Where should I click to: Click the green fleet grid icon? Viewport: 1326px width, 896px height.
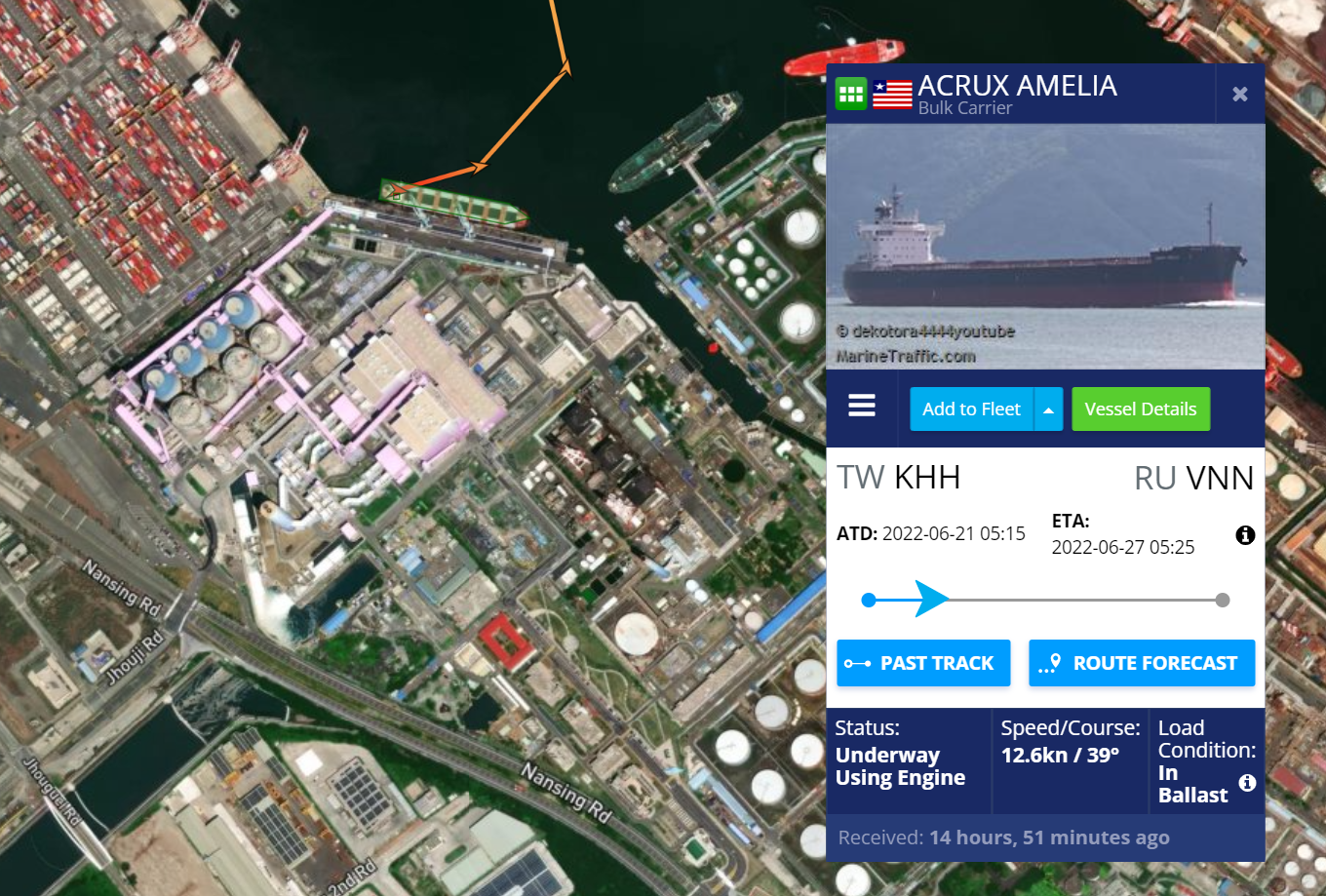pyautogui.click(x=851, y=94)
